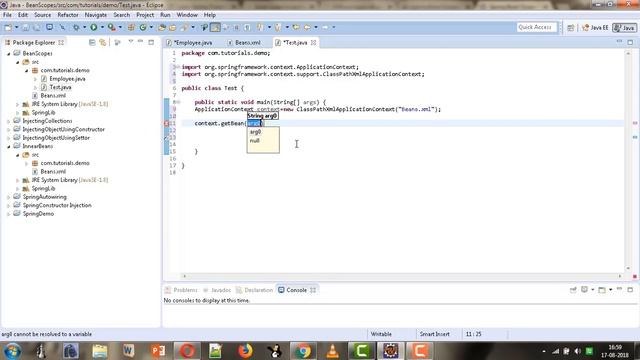Screen dimensions: 640x360
Task: Run the program with green Run button
Action: [94, 27]
